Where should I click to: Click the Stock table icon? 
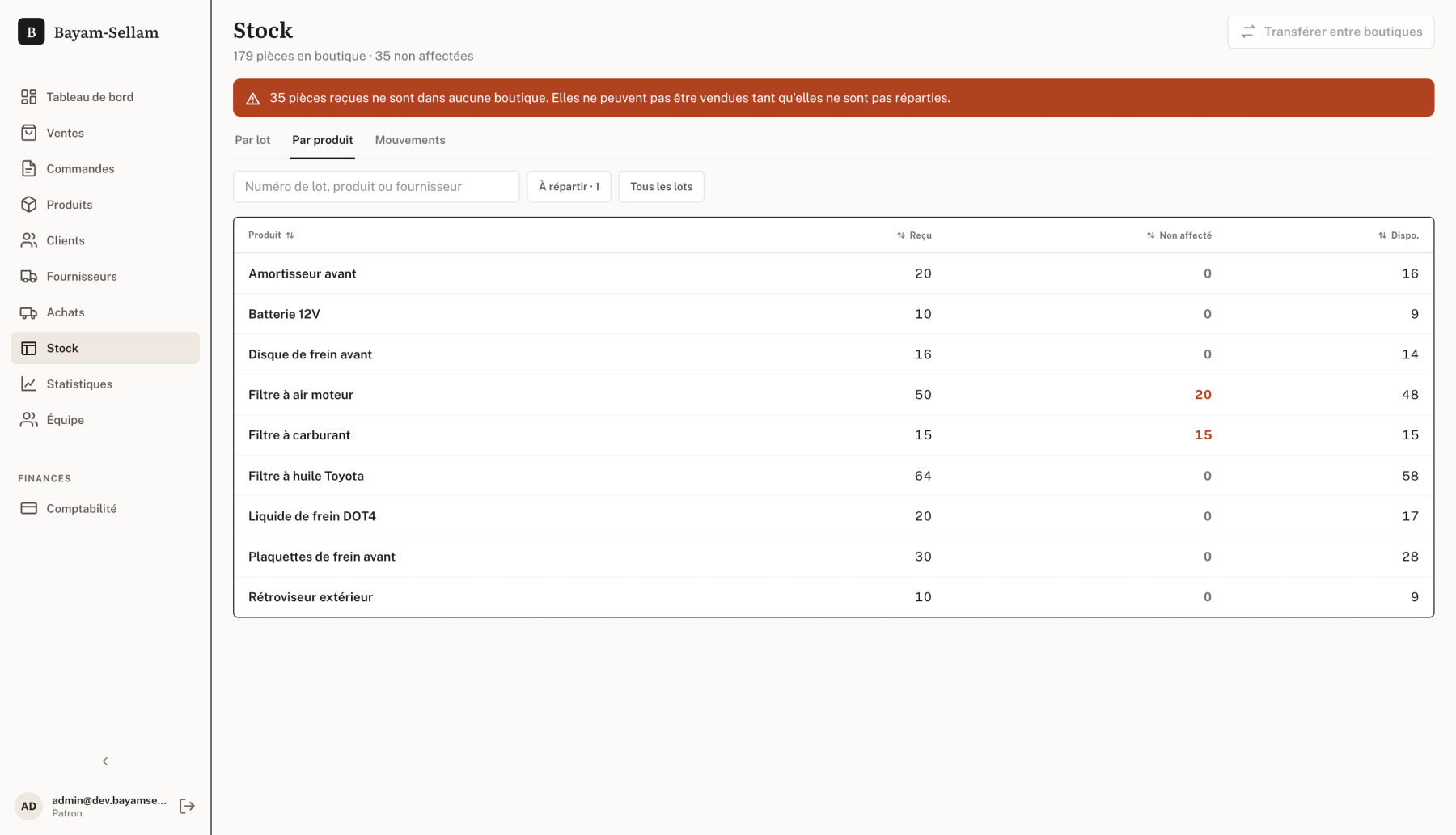pos(29,348)
